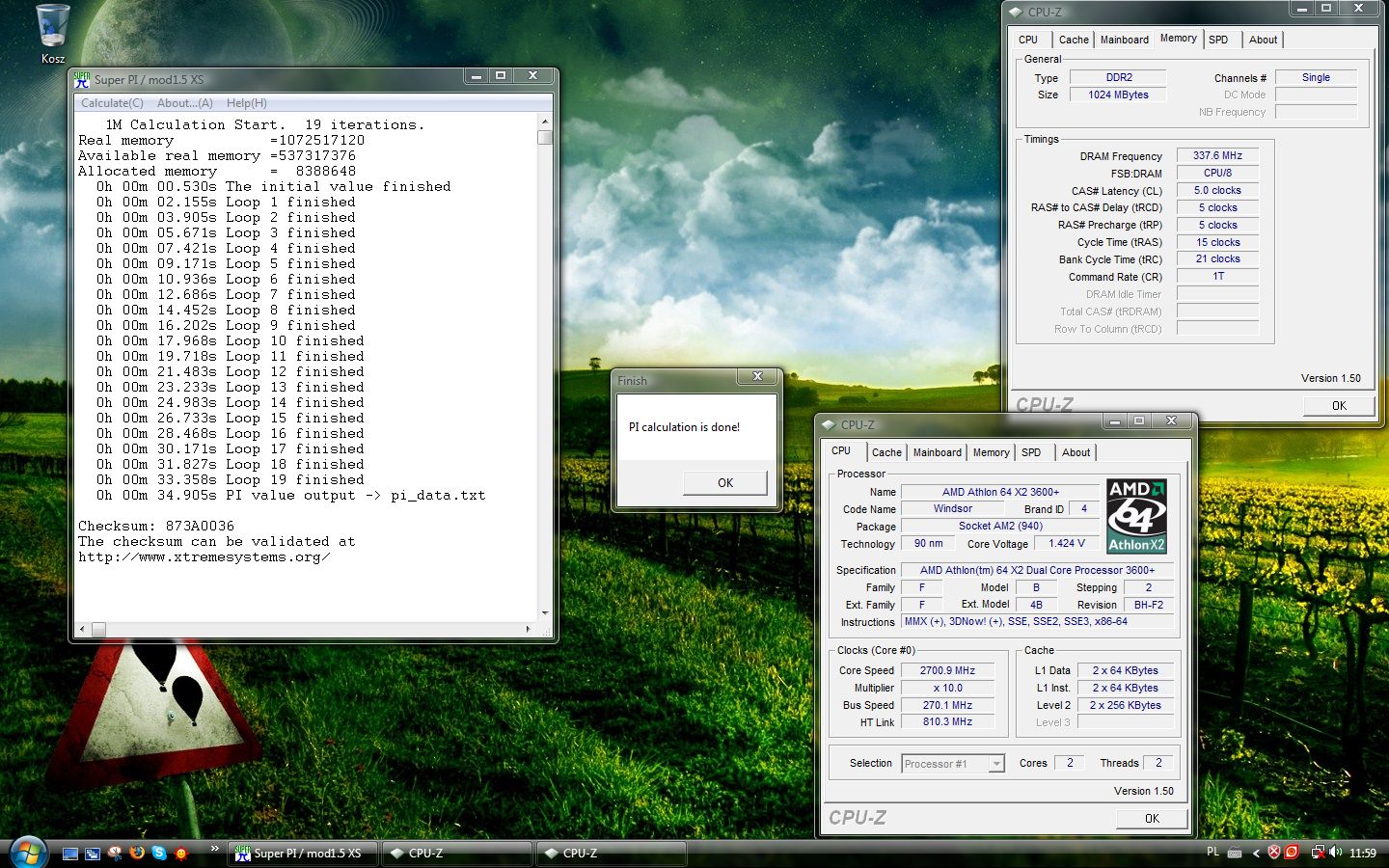Switch to the SPD tab in memory CPU-Z window
This screenshot has height=868, width=1389.
1218,40
